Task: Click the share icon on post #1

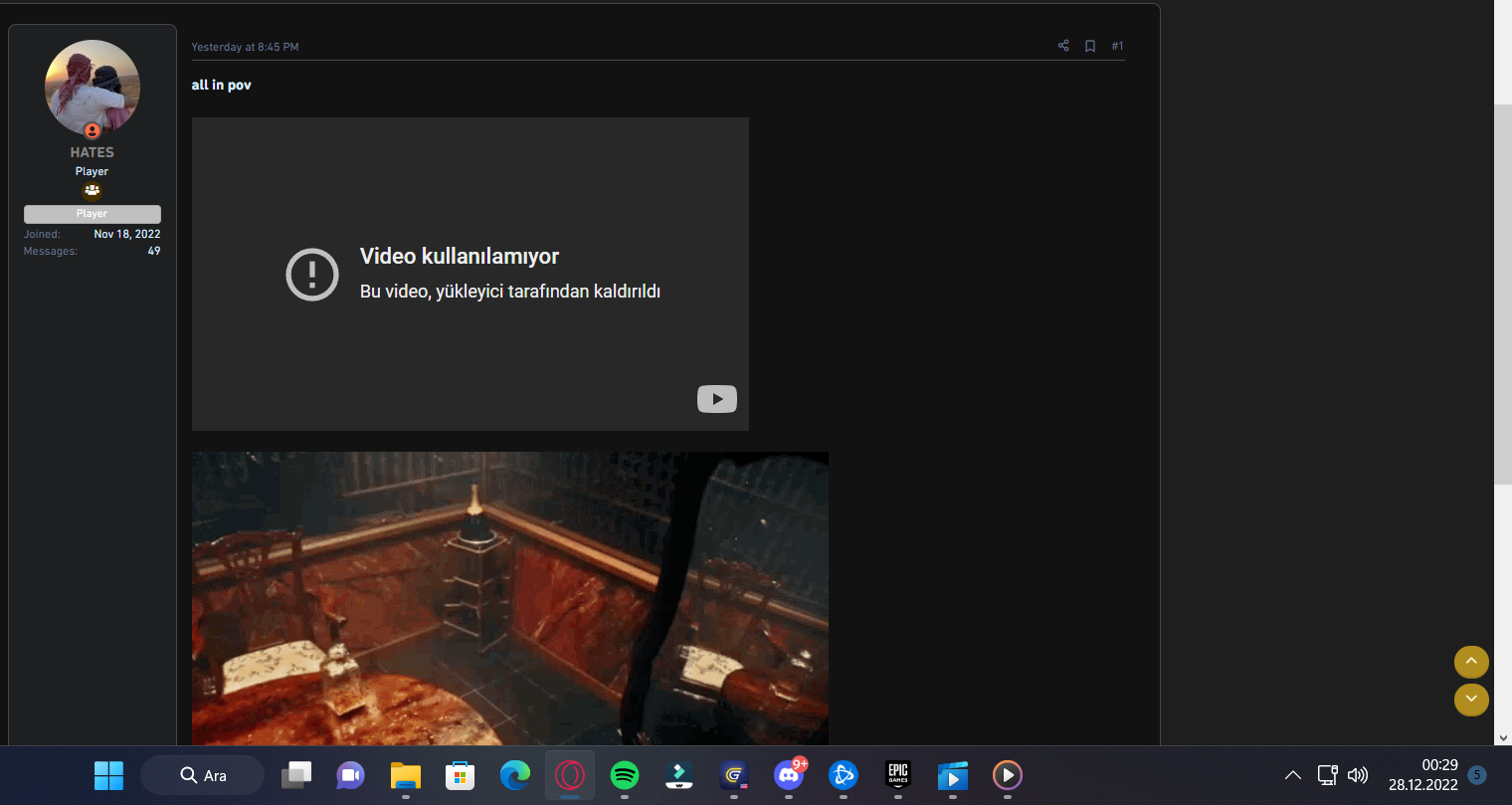Action: 1063,46
